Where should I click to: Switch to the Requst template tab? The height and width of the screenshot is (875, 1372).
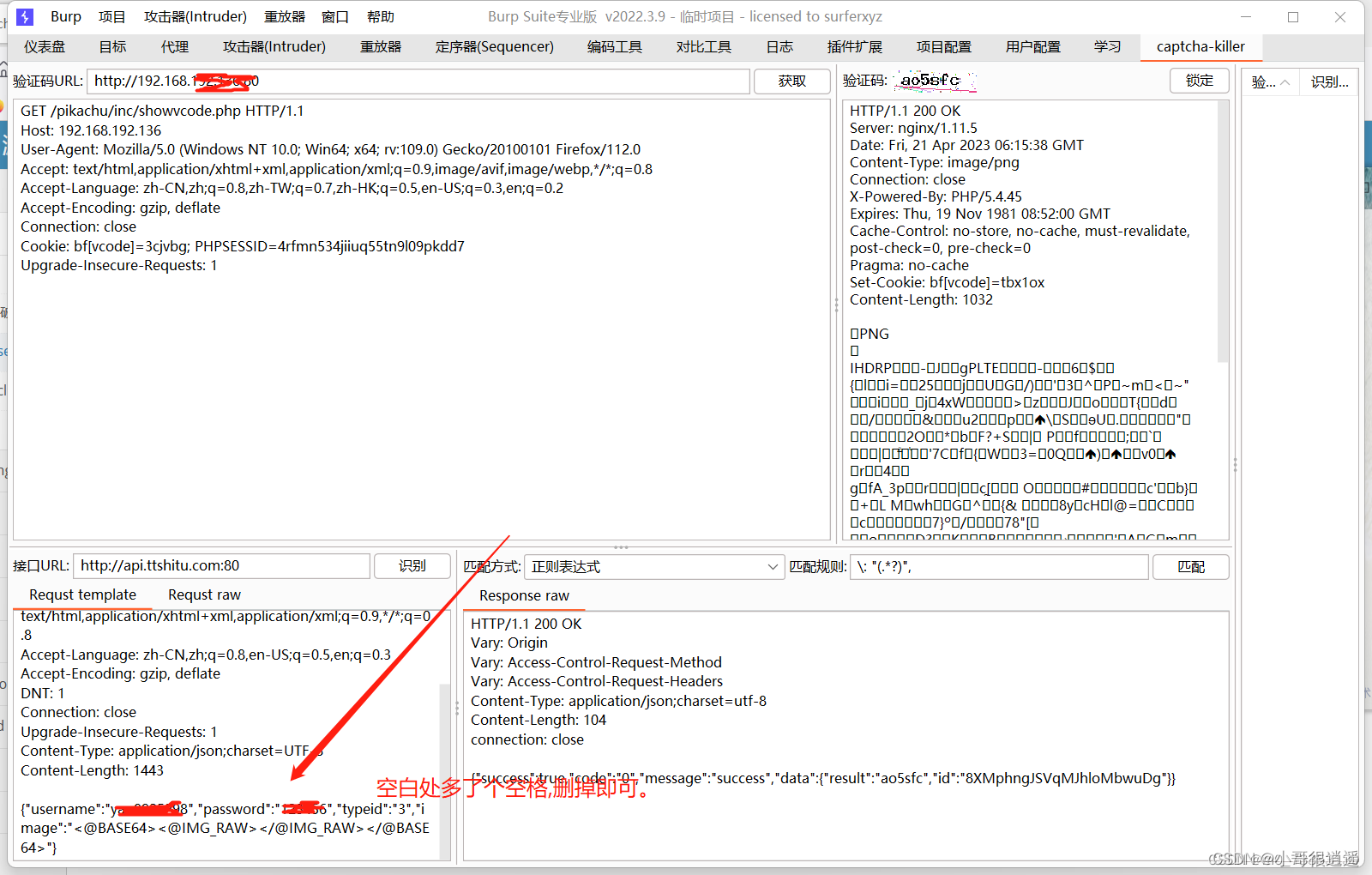(83, 594)
